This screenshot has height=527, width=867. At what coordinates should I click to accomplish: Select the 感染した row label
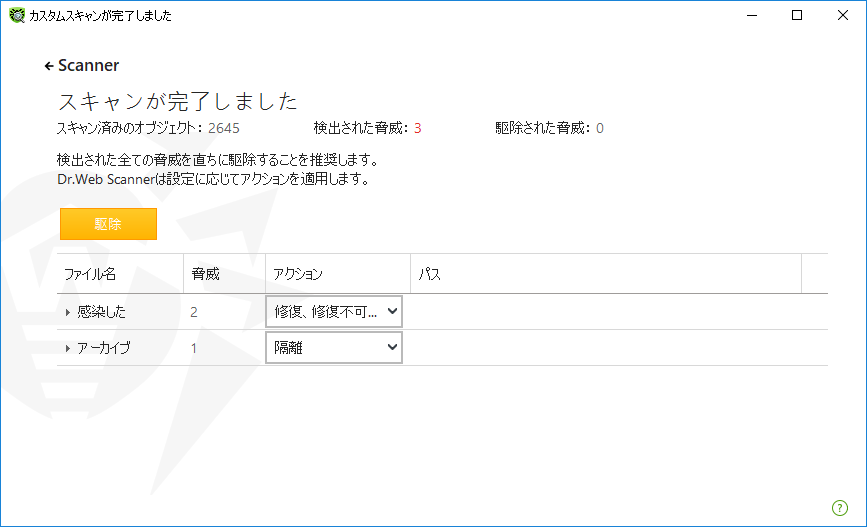click(x=101, y=312)
